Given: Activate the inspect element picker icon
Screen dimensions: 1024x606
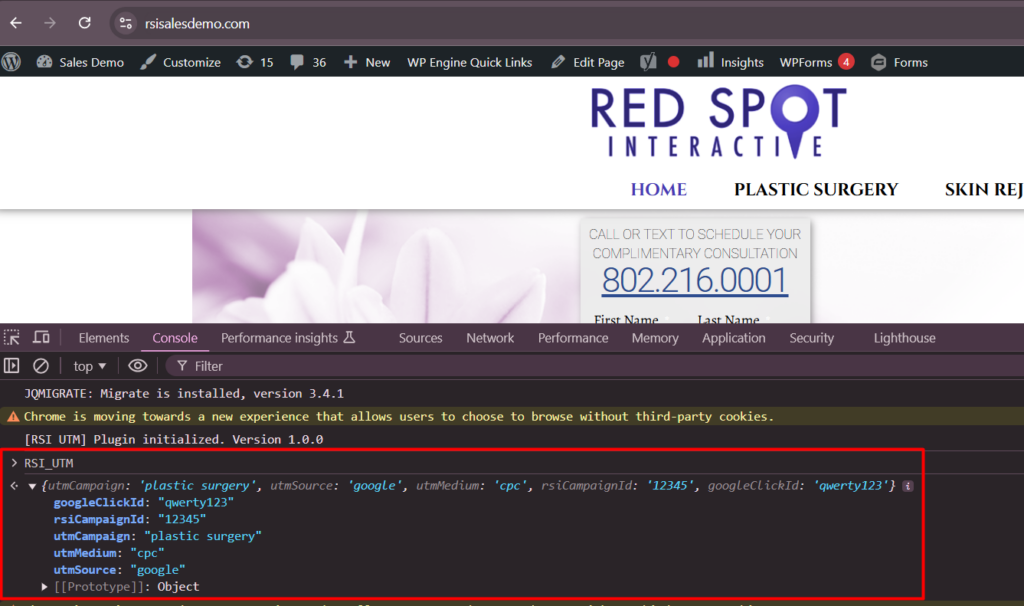Looking at the screenshot, I should tap(12, 338).
